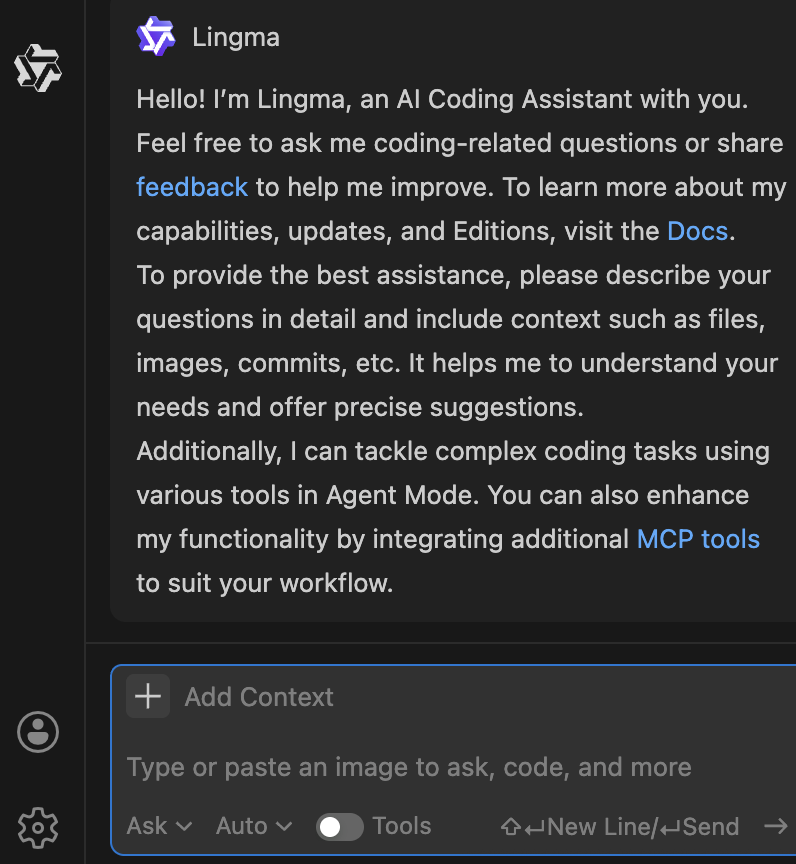Visit the Docs link

[697, 231]
